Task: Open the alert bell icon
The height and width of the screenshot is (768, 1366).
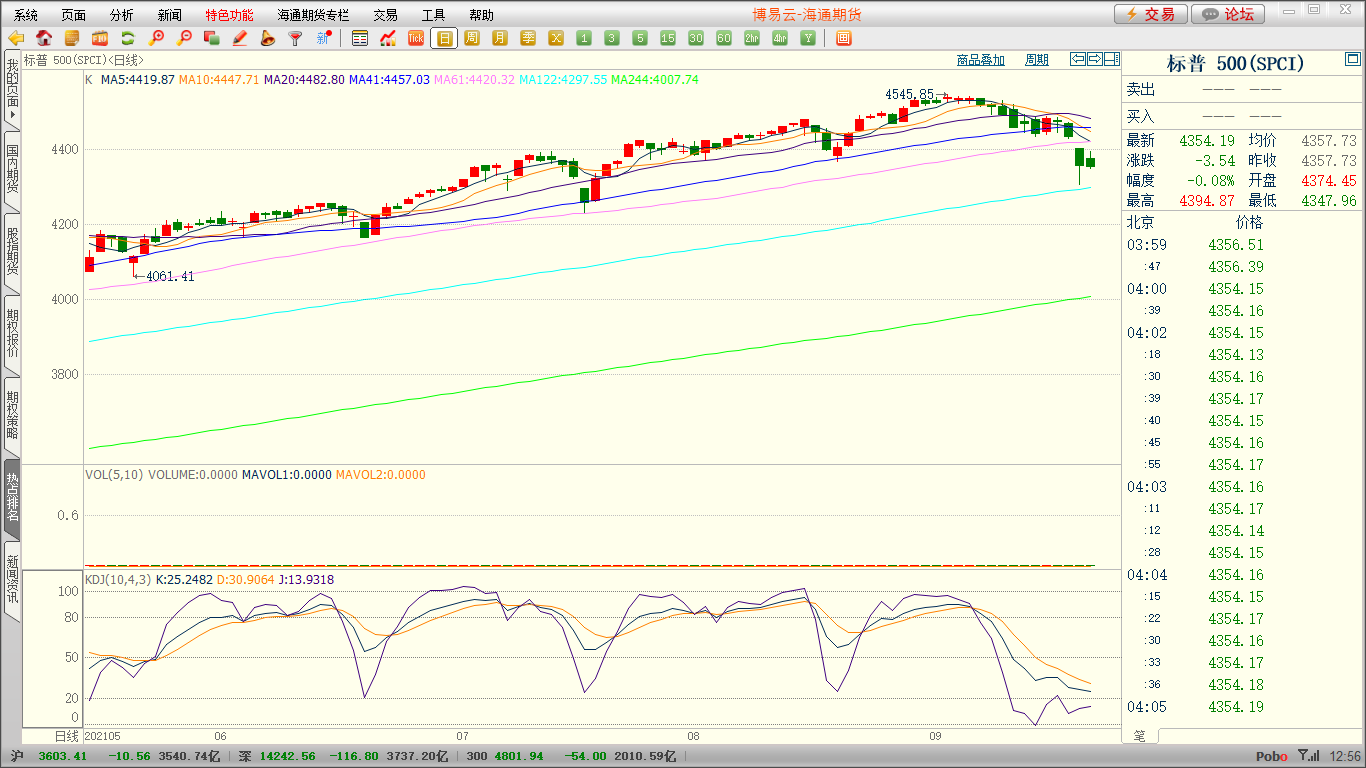Action: coord(268,38)
